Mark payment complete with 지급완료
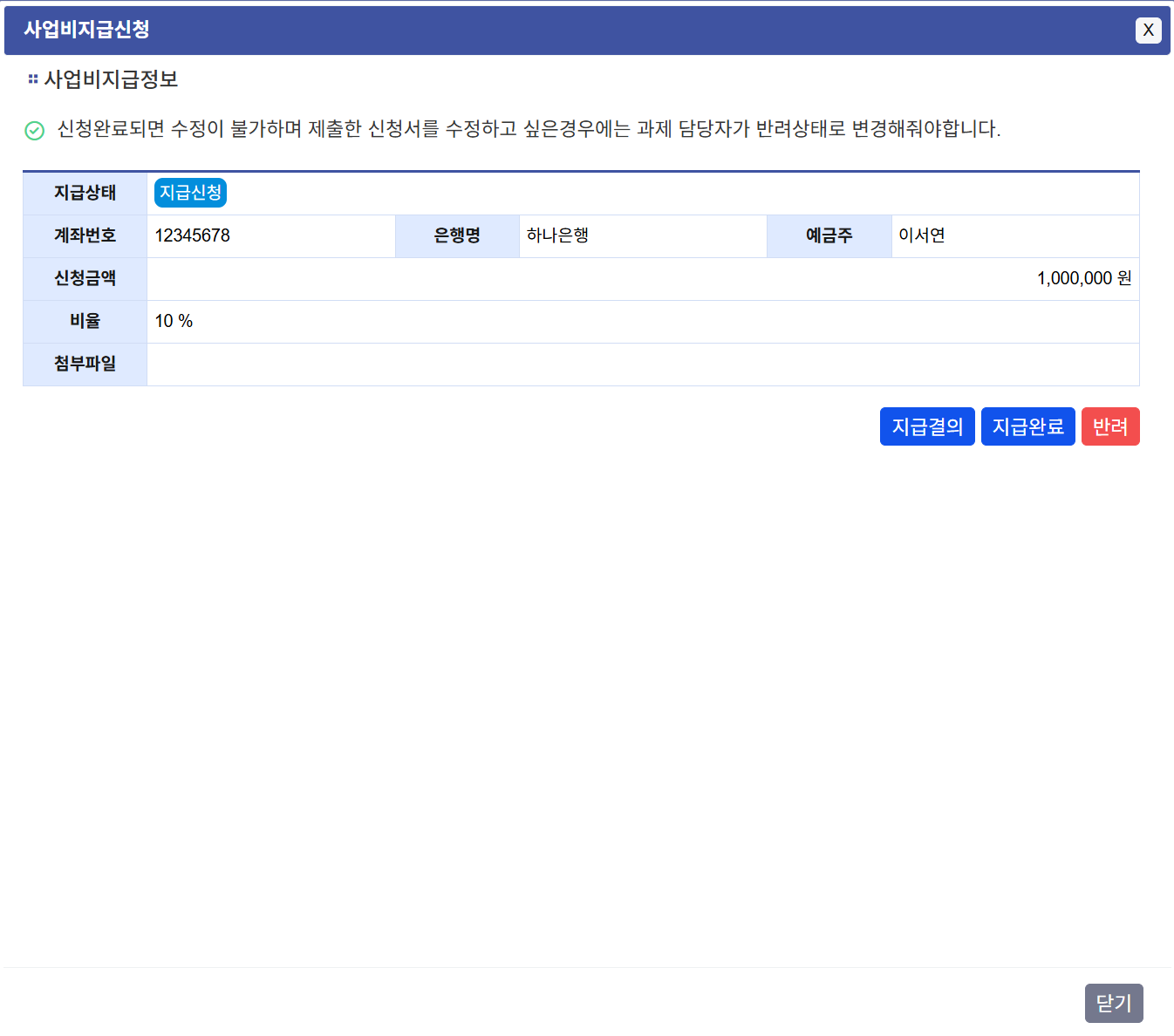Image resolution: width=1174 pixels, height=1036 pixels. [x=1028, y=426]
